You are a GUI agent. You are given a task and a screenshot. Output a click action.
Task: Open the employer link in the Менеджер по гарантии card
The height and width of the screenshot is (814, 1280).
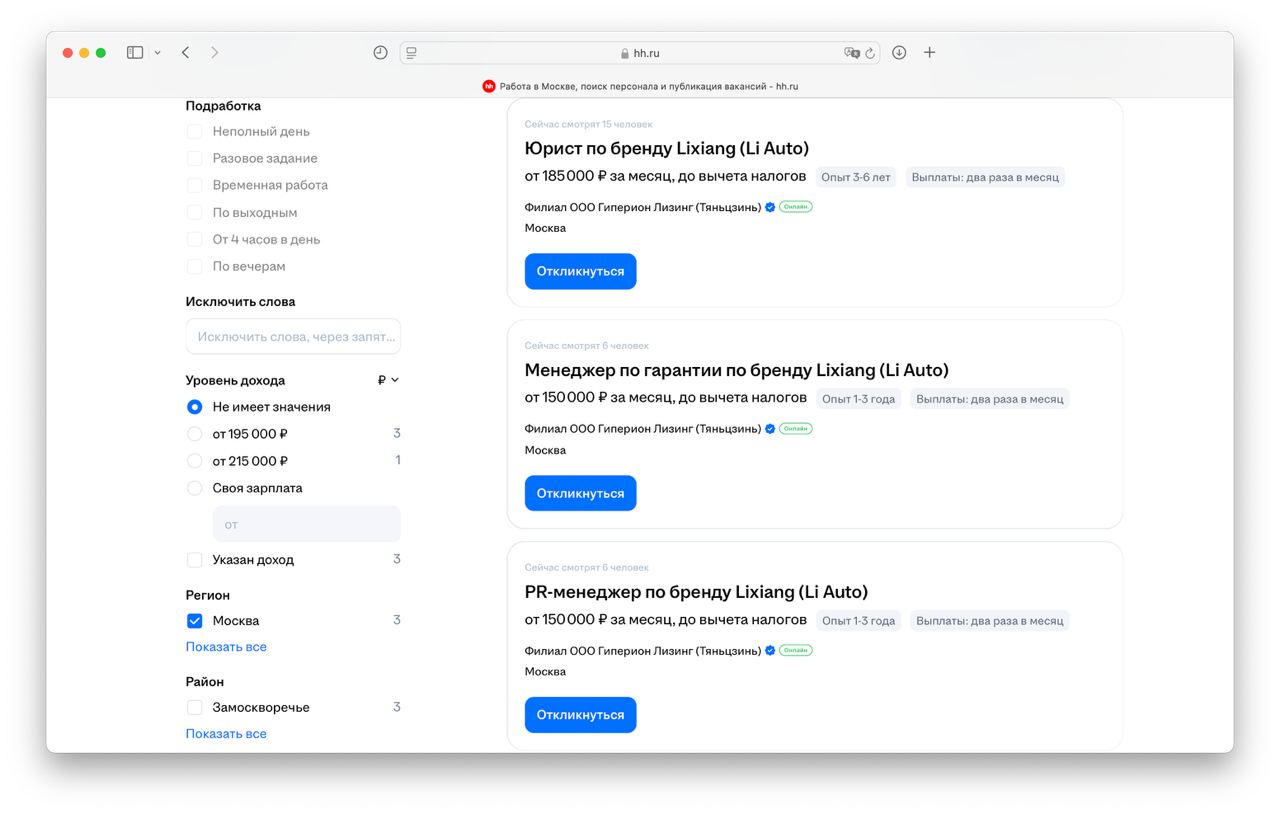(x=643, y=429)
